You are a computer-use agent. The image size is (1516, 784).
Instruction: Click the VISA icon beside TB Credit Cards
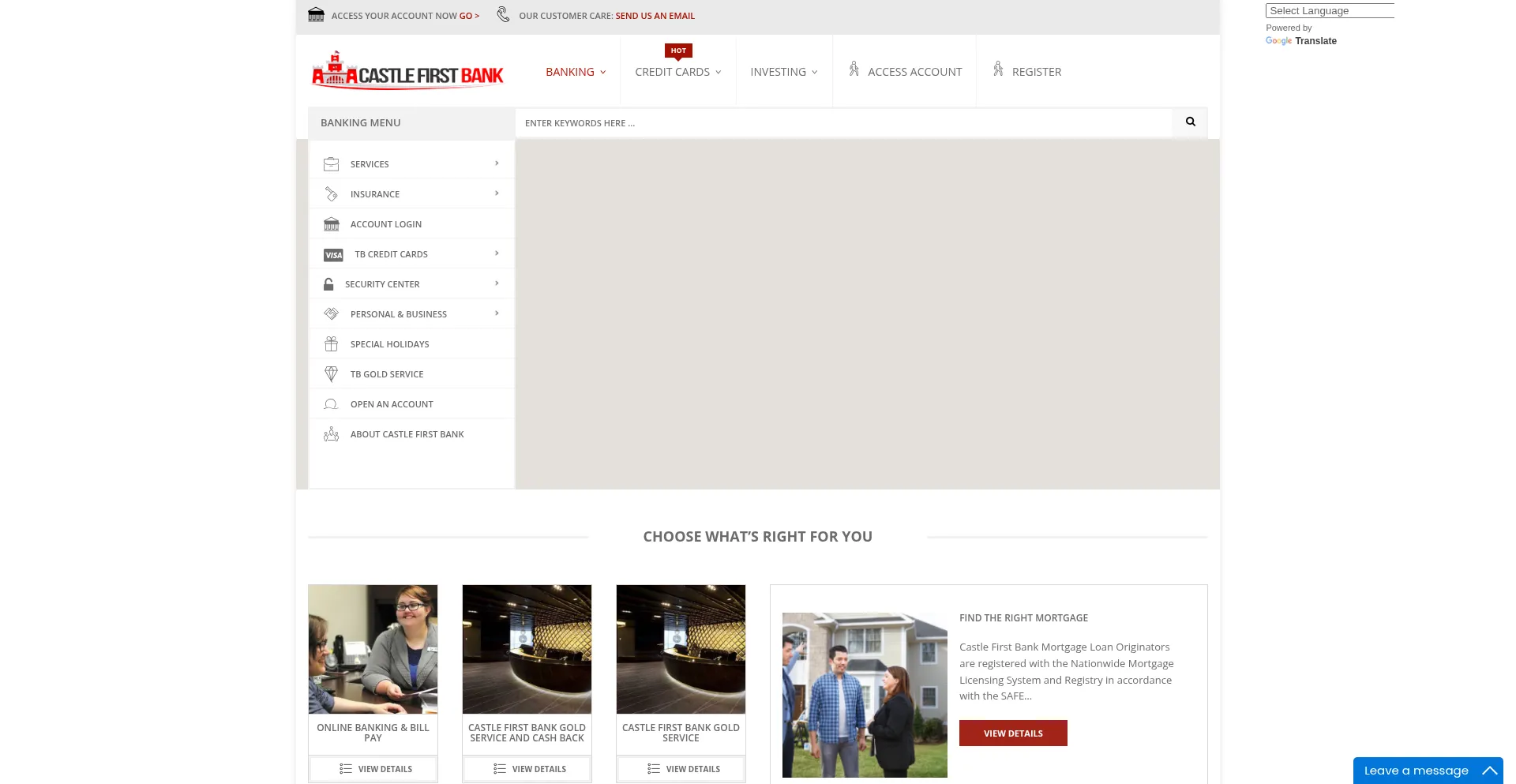pos(333,254)
